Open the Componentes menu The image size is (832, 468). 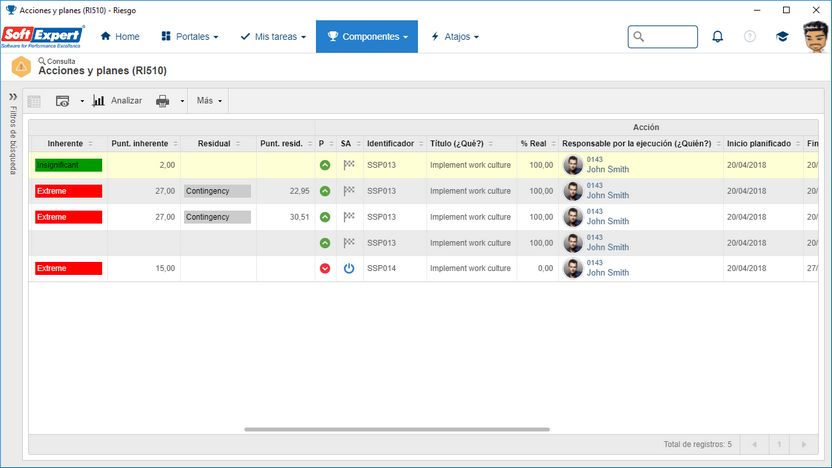[367, 37]
